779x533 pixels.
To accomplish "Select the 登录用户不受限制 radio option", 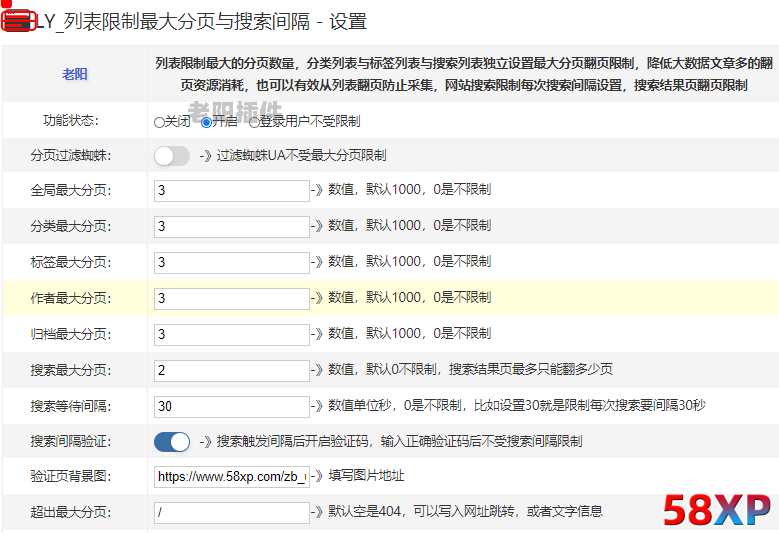I will tap(254, 122).
